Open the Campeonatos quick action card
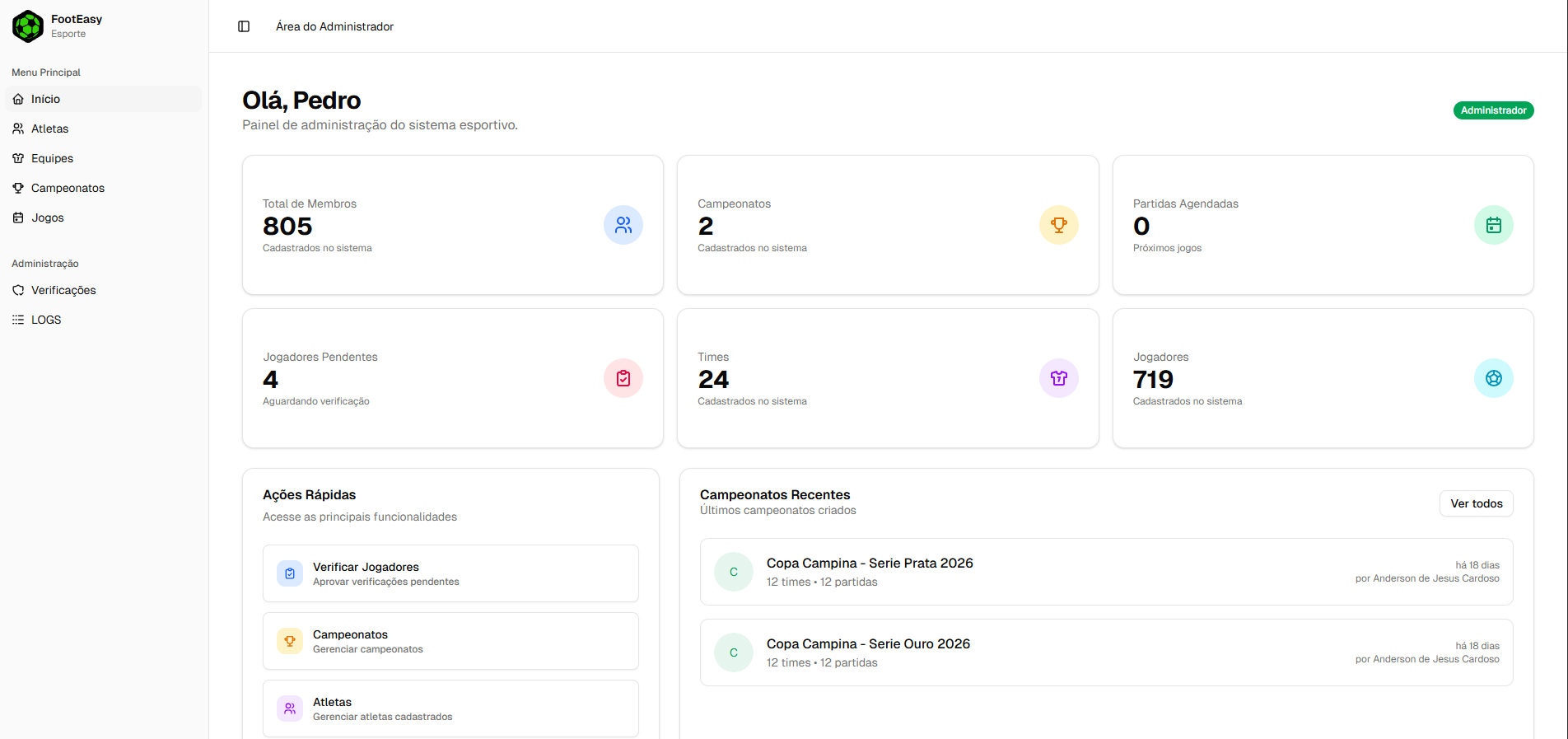Image resolution: width=1568 pixels, height=739 pixels. tap(450, 641)
